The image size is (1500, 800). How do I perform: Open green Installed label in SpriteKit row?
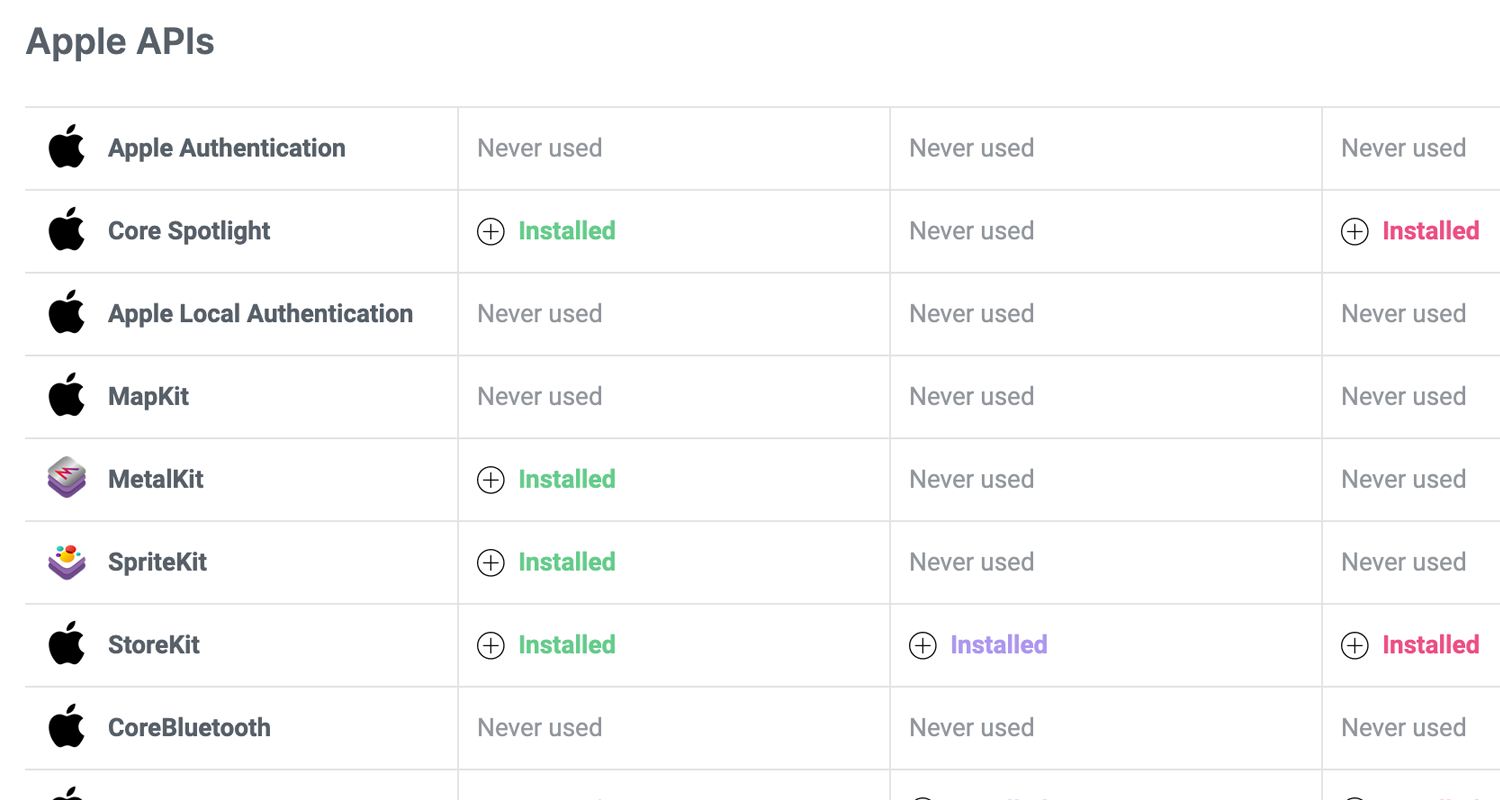(567, 562)
